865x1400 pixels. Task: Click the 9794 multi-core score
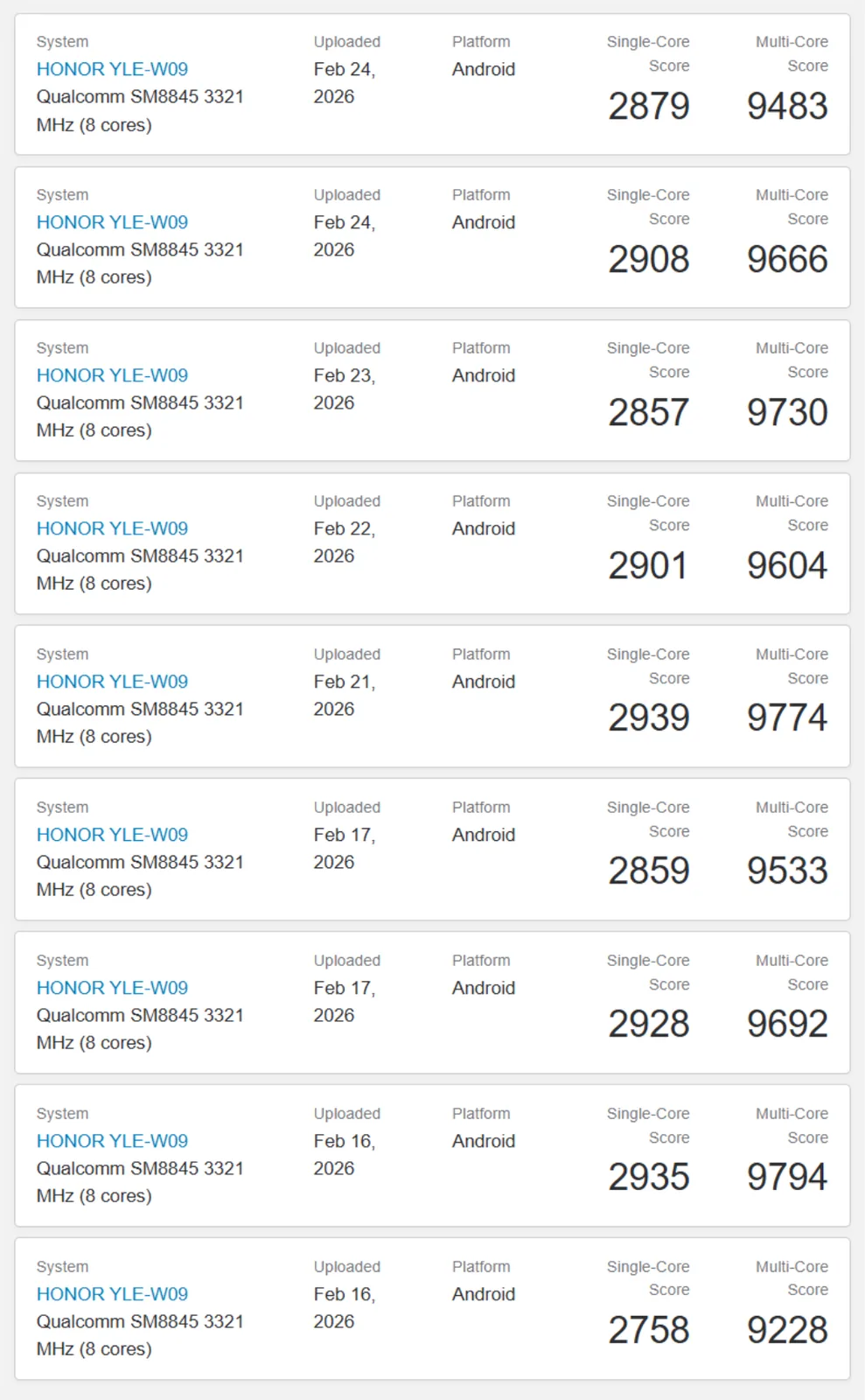click(x=786, y=1178)
